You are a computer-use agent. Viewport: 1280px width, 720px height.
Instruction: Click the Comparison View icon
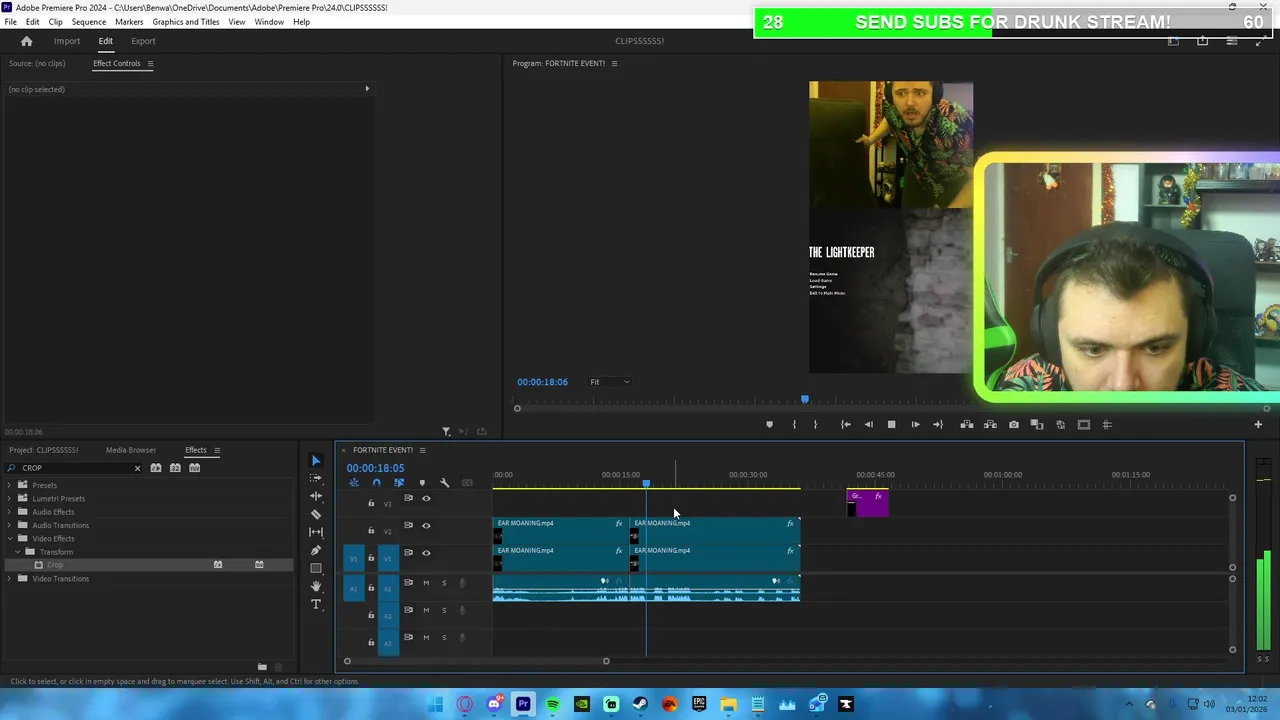coord(1036,424)
